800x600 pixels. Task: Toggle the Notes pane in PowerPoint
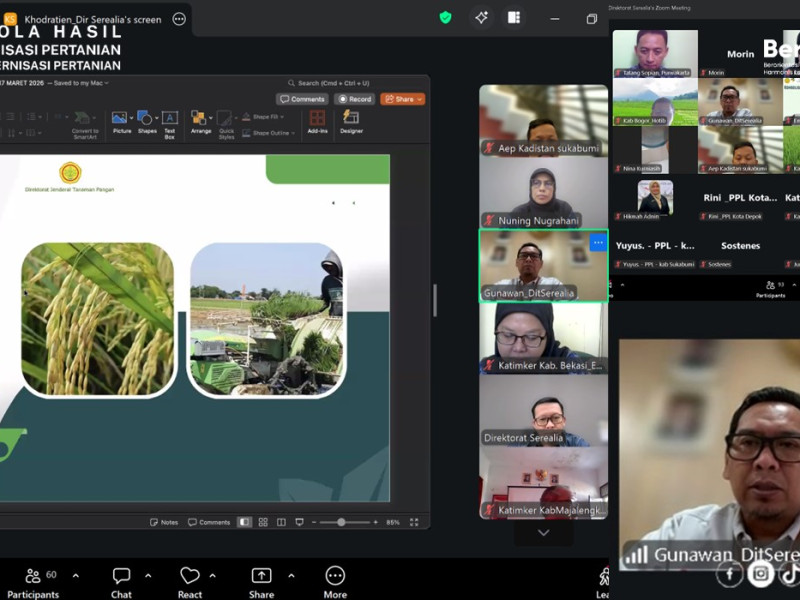(x=164, y=522)
